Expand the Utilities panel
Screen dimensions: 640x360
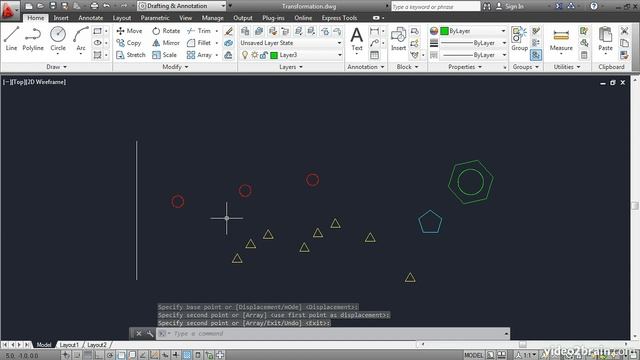[567, 67]
